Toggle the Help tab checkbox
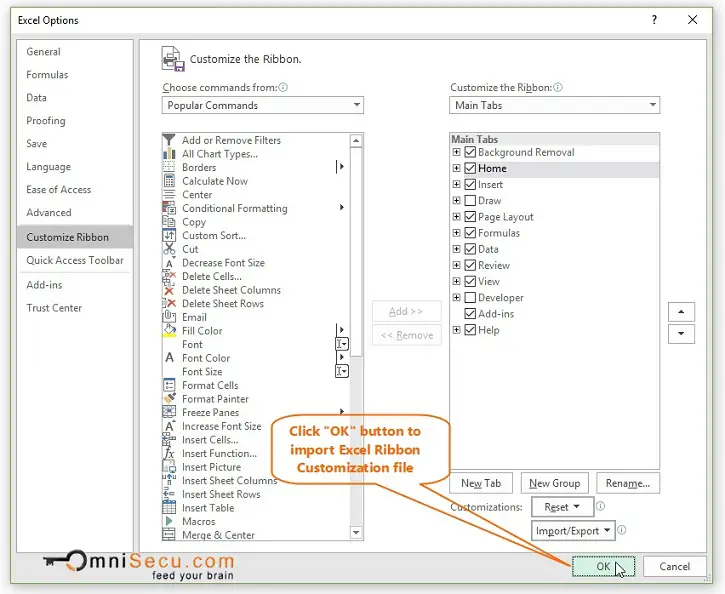Viewport: 725px width, 594px height. click(x=470, y=330)
